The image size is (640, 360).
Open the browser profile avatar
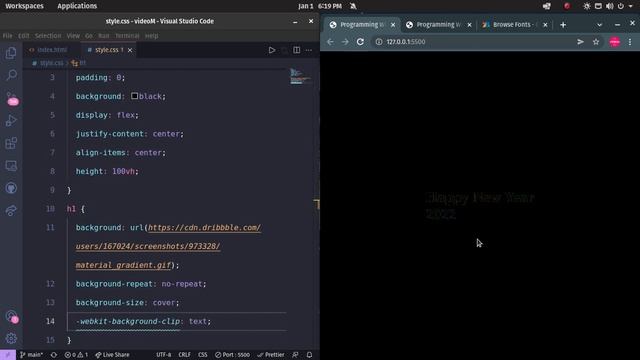pos(615,42)
